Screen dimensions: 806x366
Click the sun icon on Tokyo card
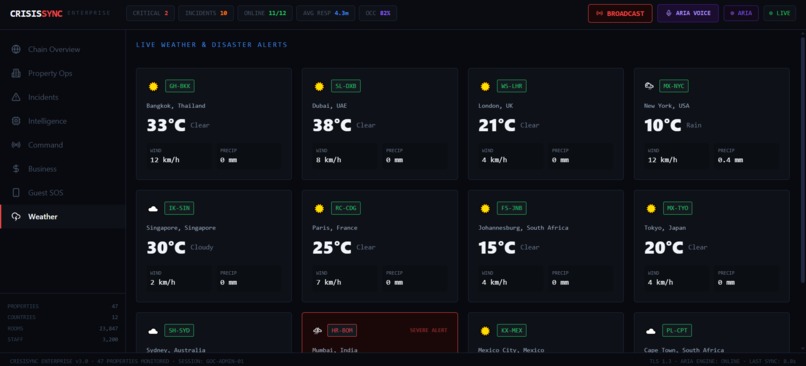(x=651, y=209)
